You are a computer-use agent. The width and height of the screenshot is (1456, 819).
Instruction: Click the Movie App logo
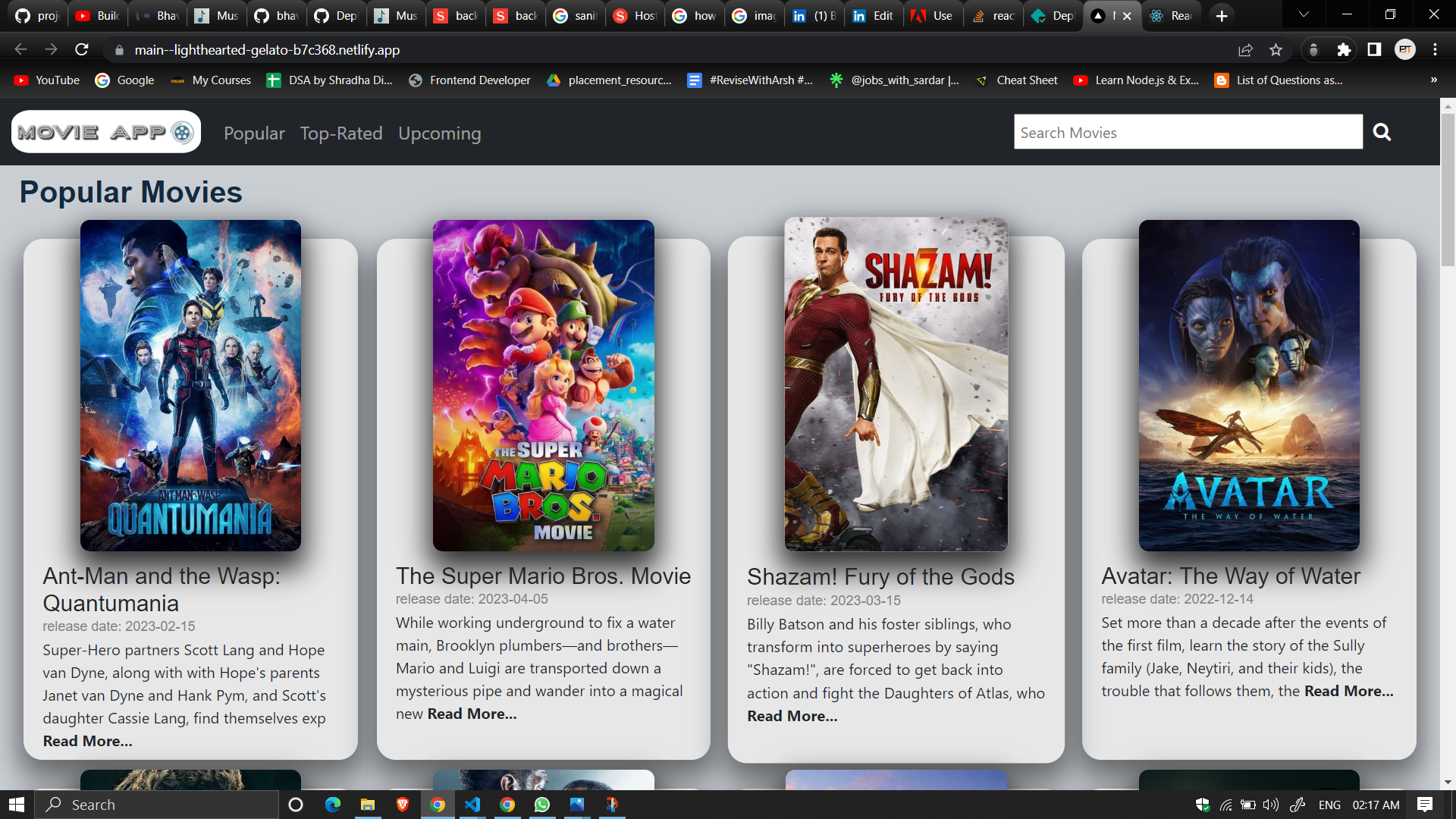106,133
